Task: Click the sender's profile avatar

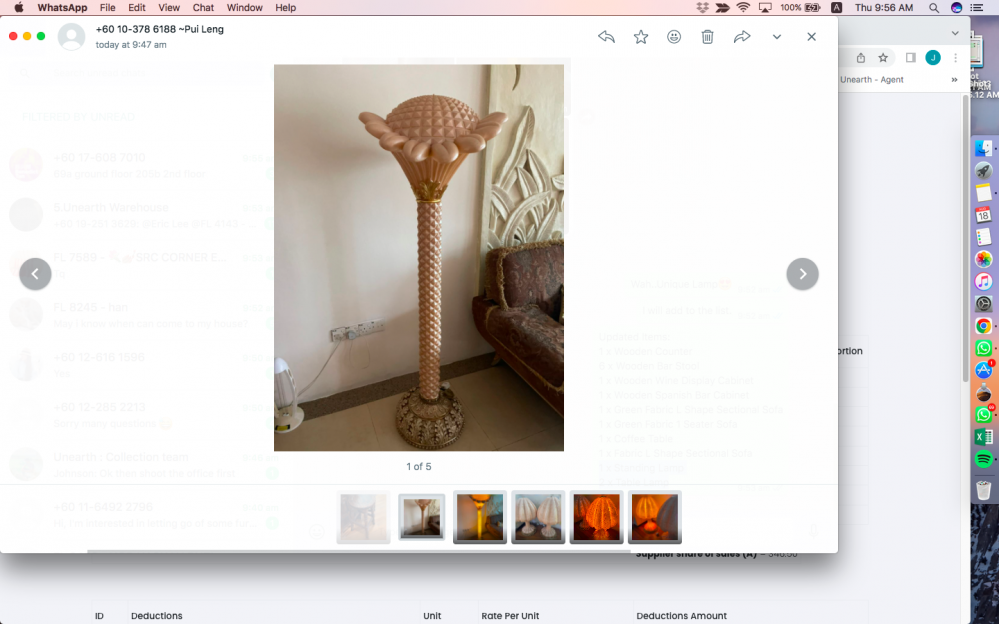Action: tap(71, 37)
